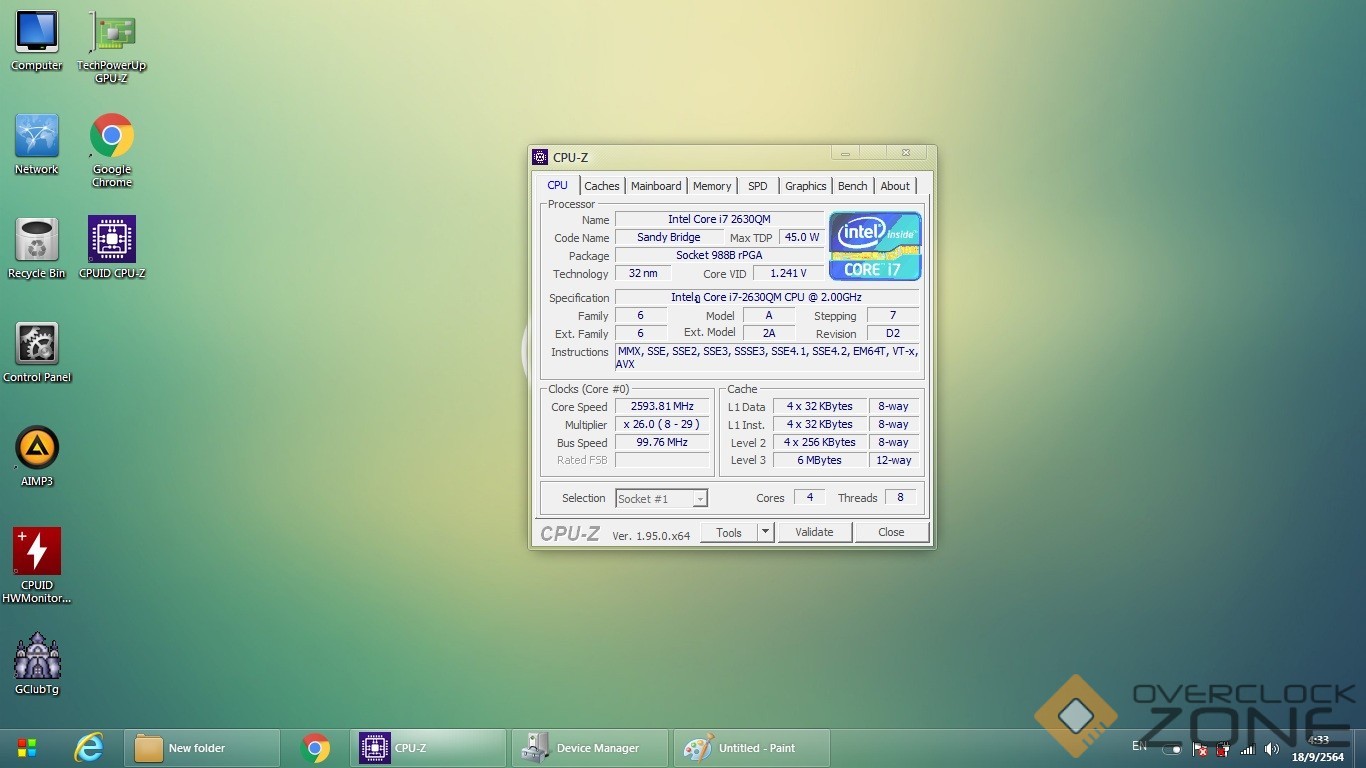The height and width of the screenshot is (768, 1366).
Task: Open the Memory tab
Action: coord(712,186)
